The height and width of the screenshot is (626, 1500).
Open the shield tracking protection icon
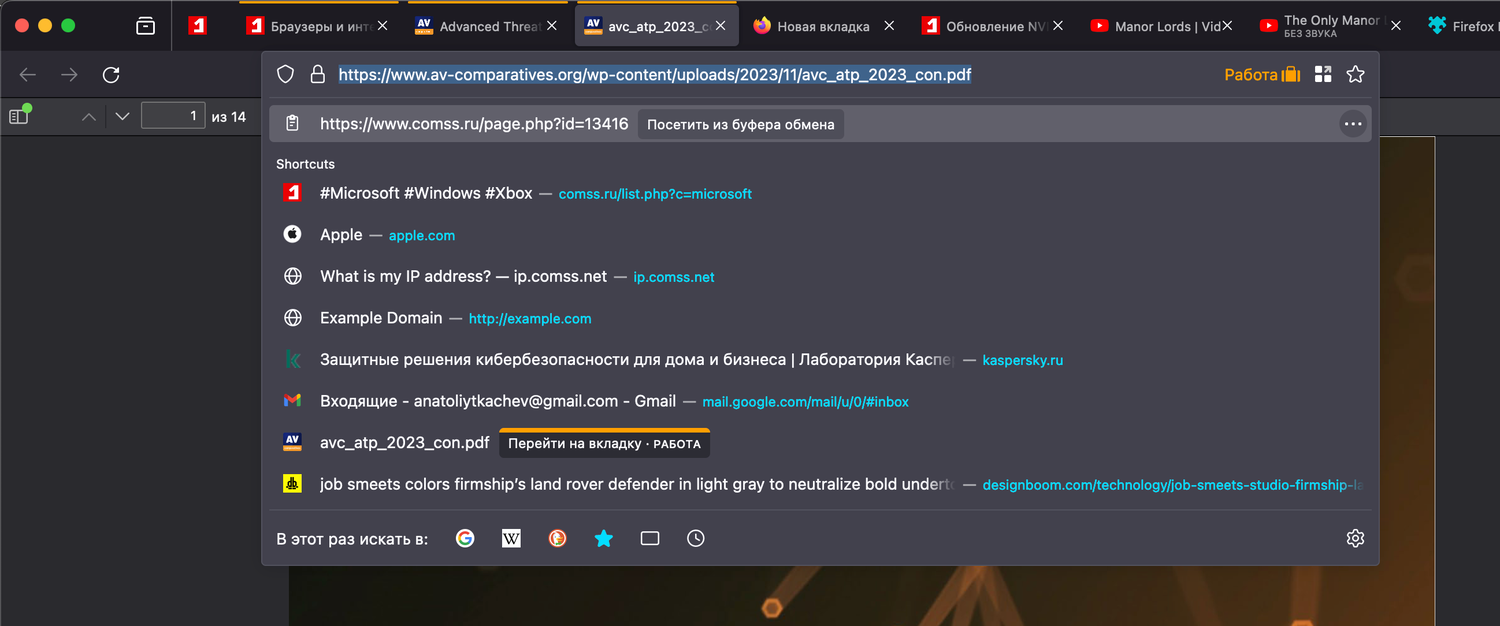tap(285, 75)
